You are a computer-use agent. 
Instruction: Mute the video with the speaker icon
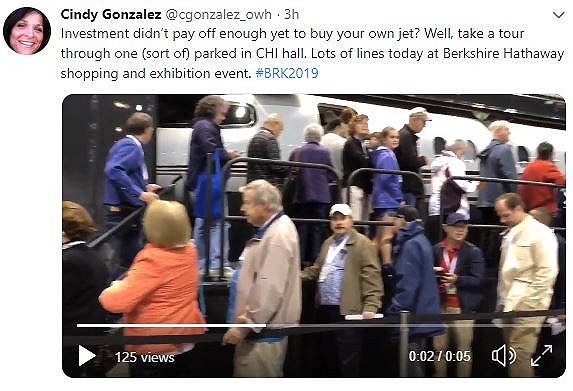[x=504, y=356]
